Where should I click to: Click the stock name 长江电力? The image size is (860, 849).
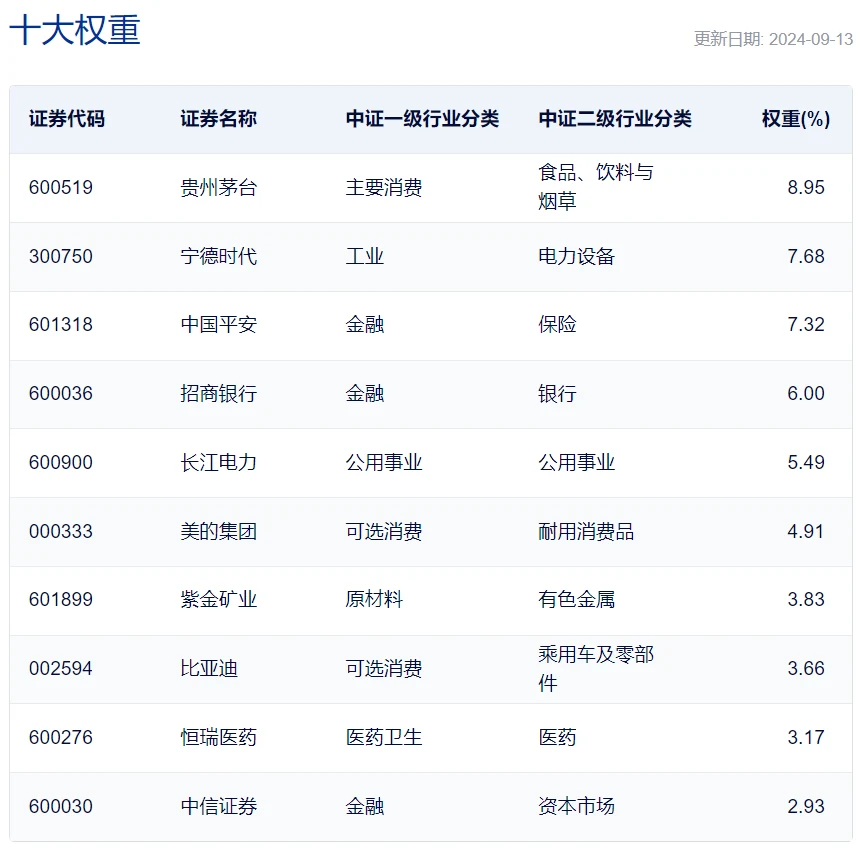(x=219, y=462)
